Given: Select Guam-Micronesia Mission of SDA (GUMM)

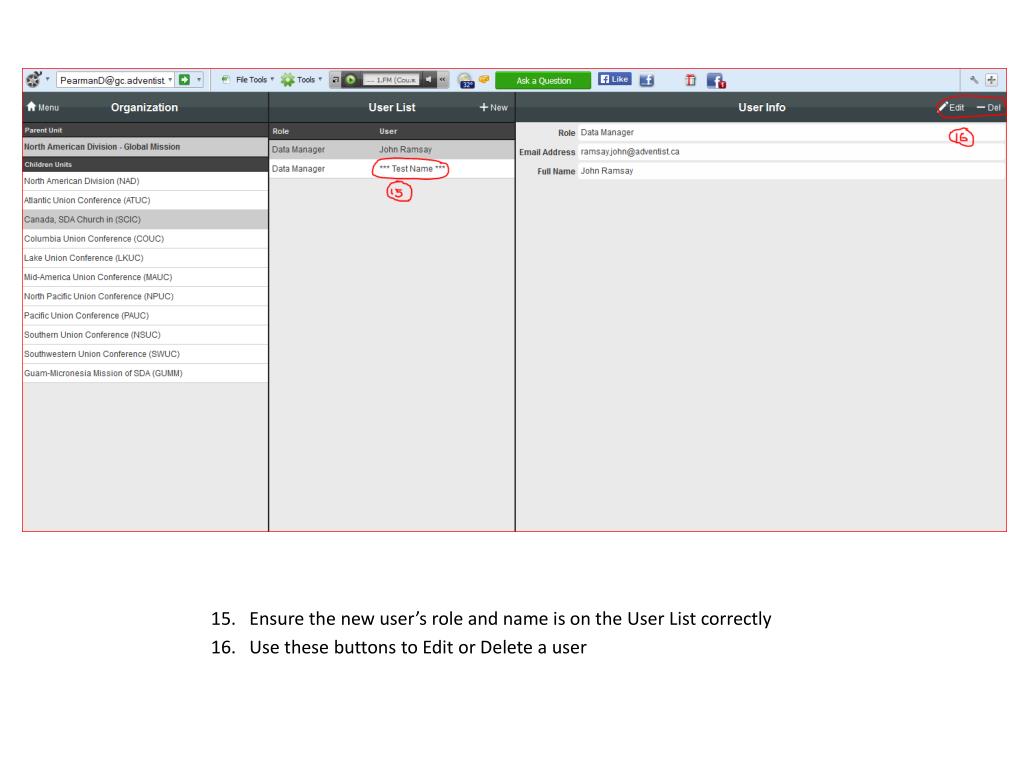Looking at the screenshot, I should [145, 373].
